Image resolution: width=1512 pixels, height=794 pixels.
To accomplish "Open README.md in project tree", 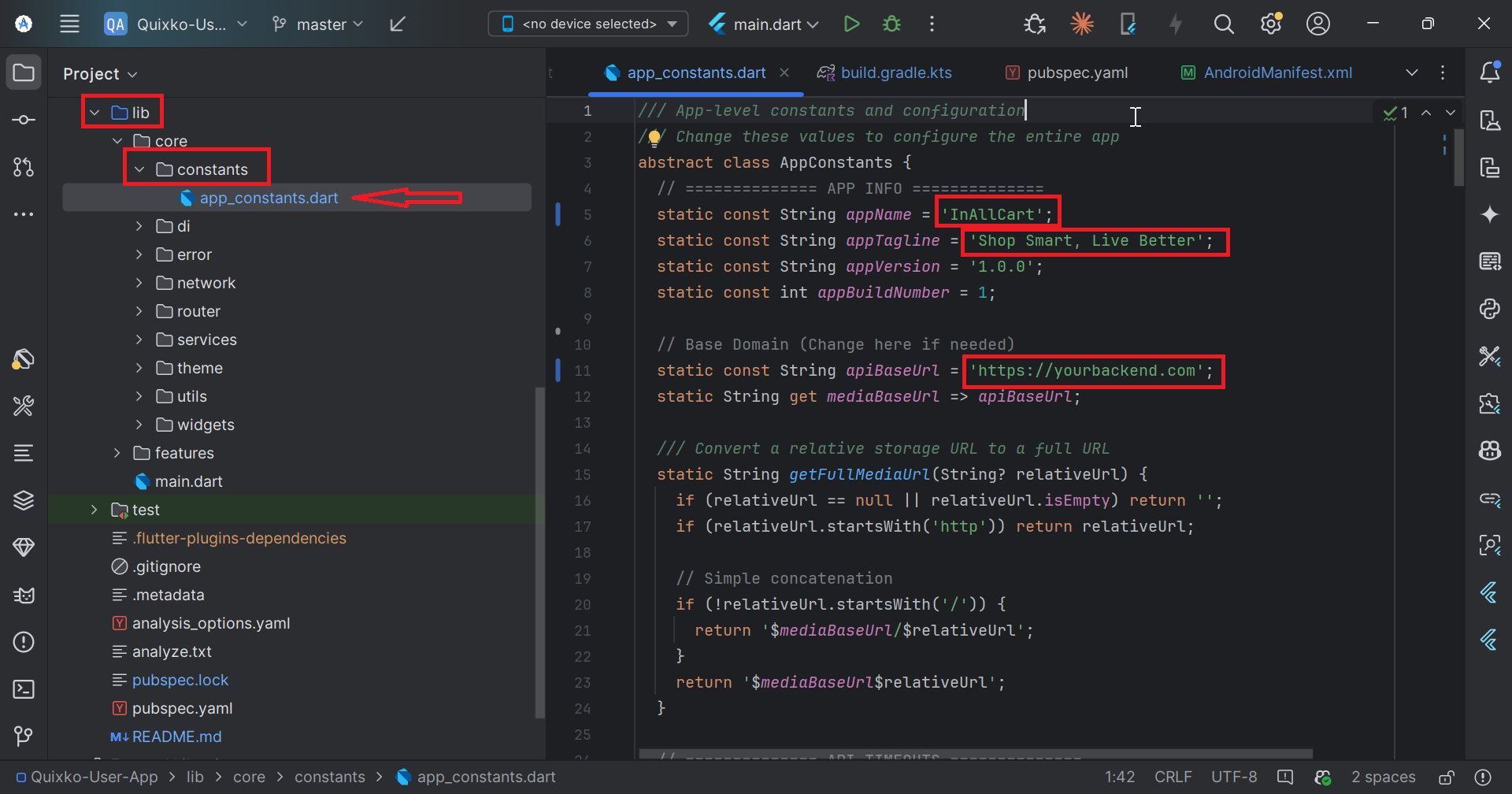I will (176, 736).
